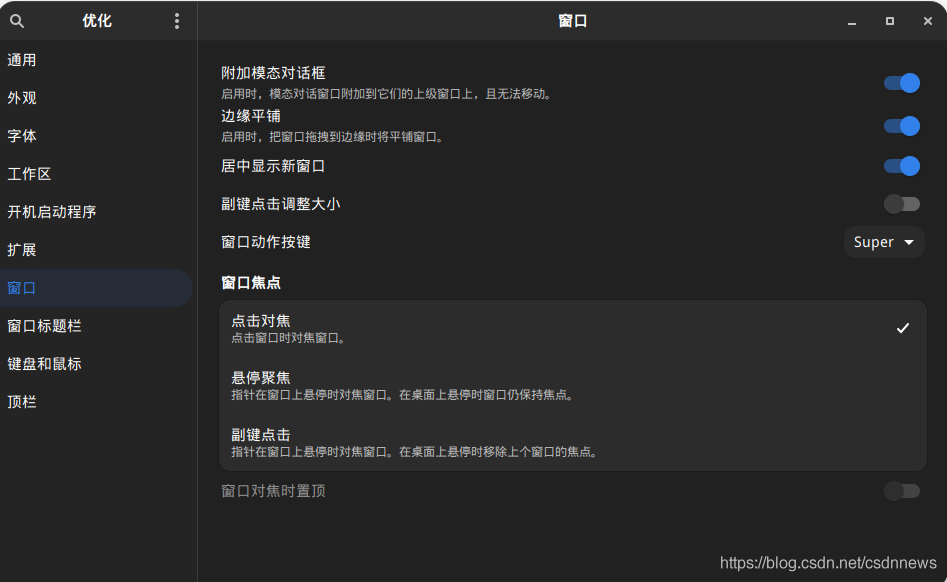Toggle 居中显示新窗口 off
The image size is (947, 582).
pos(901,166)
